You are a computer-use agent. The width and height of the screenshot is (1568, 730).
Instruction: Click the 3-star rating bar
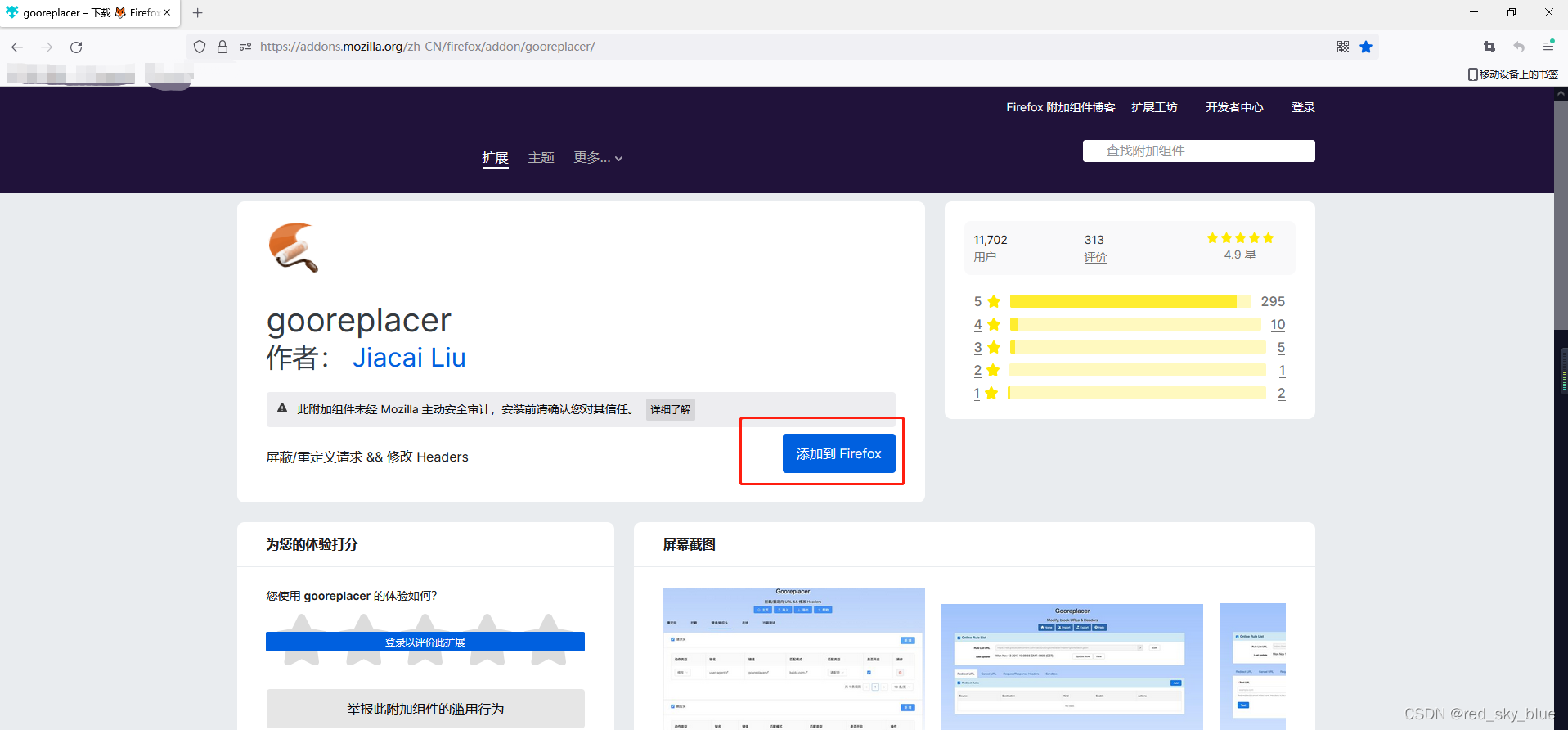click(x=1138, y=347)
